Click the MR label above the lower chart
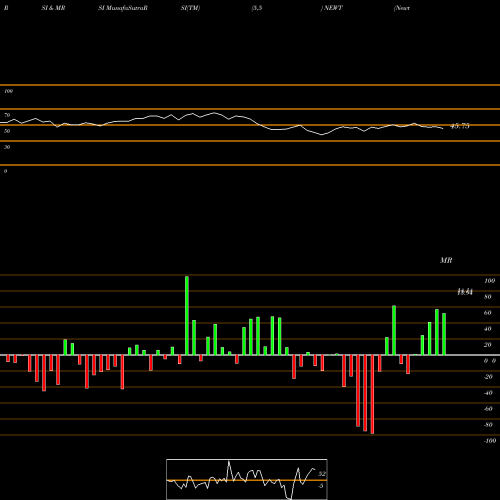 [x=446, y=260]
